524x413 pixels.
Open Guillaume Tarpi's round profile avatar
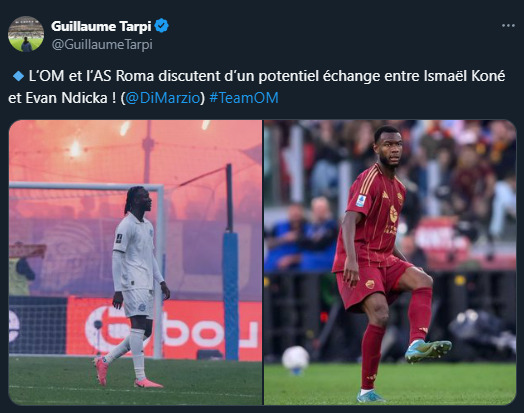point(26,34)
